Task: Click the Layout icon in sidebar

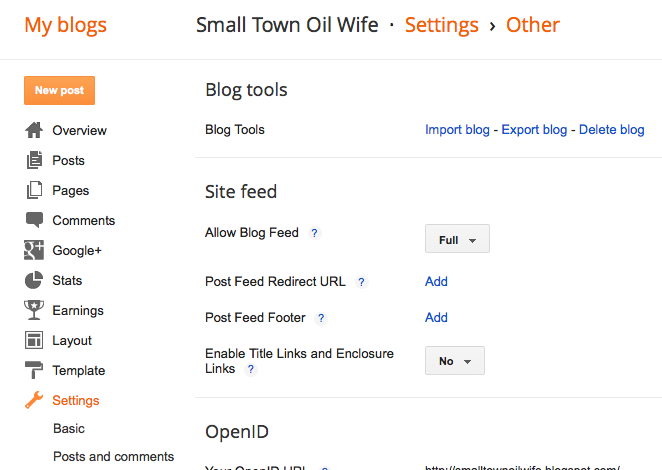Action: (x=34, y=340)
